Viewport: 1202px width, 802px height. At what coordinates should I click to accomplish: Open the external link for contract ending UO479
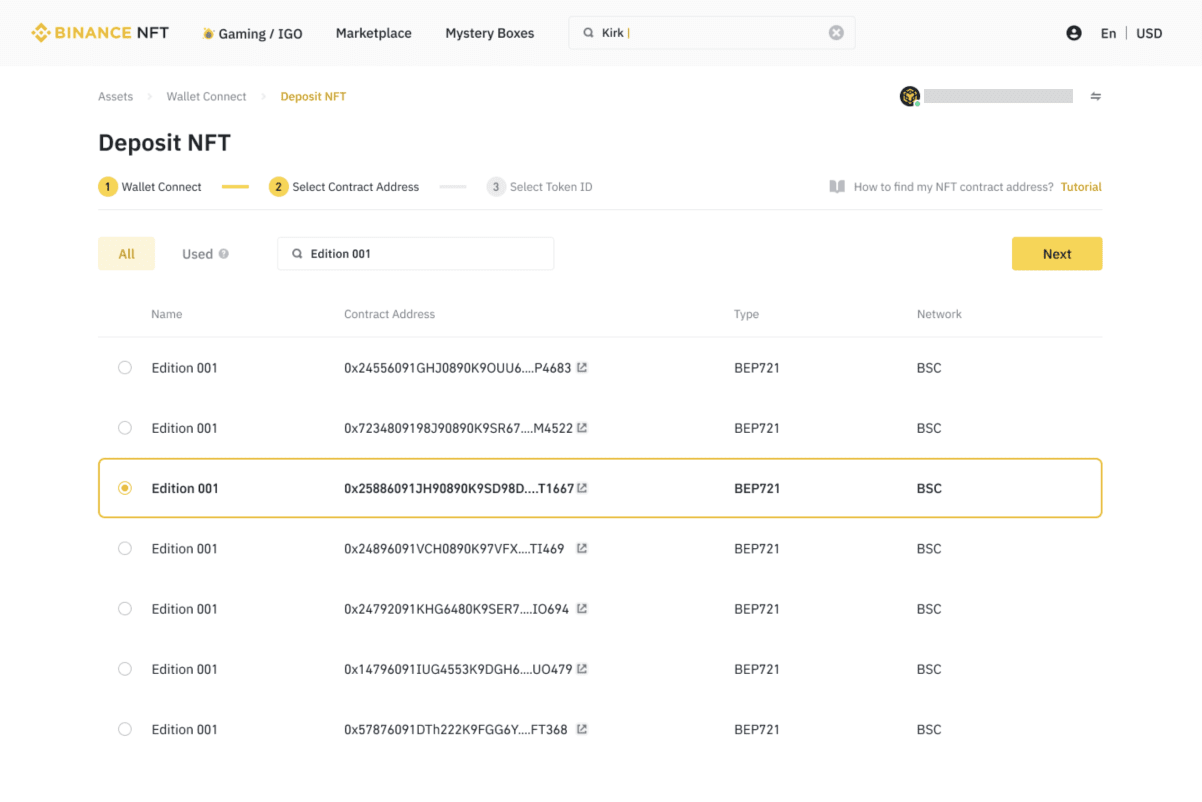point(582,668)
